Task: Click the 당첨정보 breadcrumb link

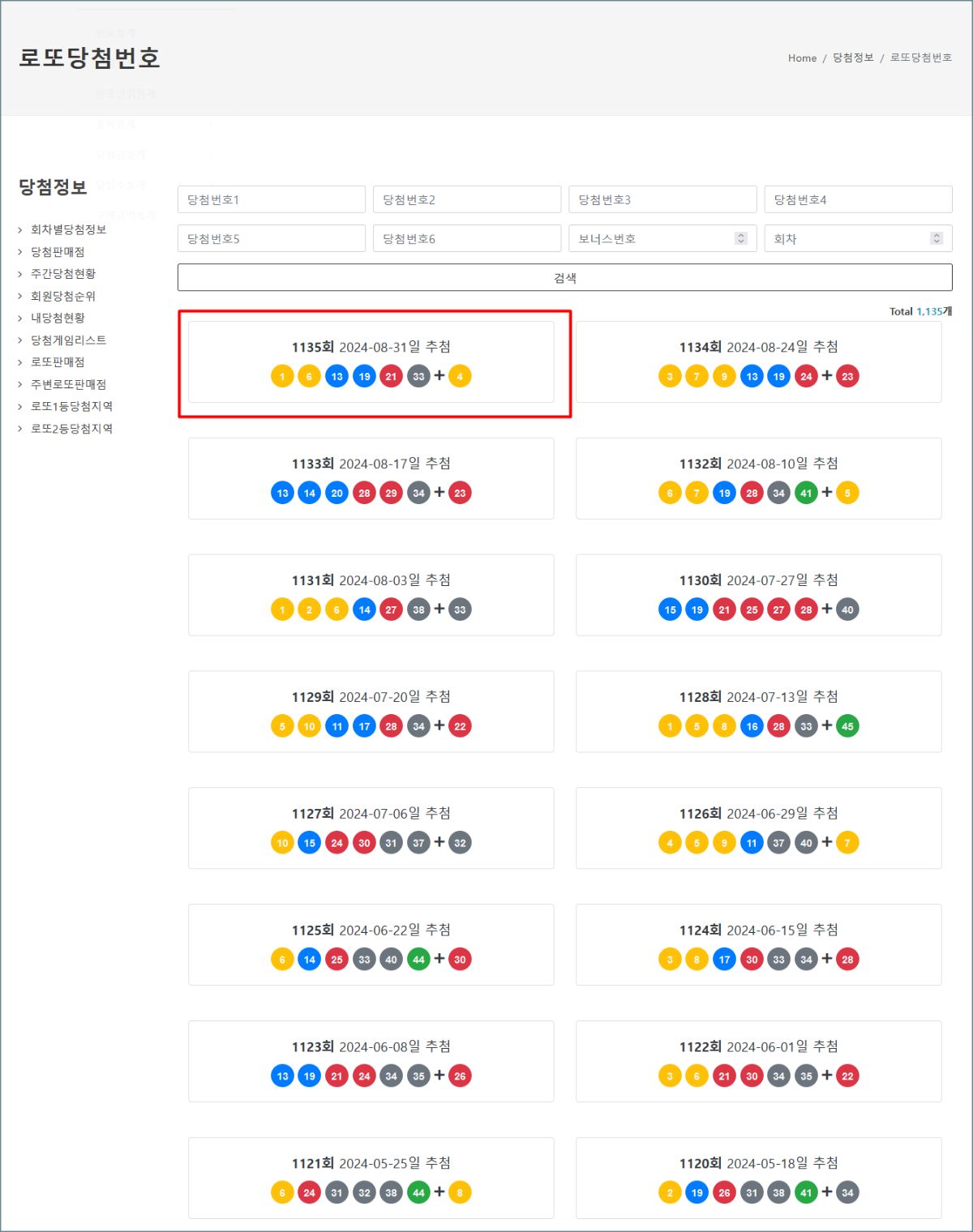Action: (x=853, y=58)
